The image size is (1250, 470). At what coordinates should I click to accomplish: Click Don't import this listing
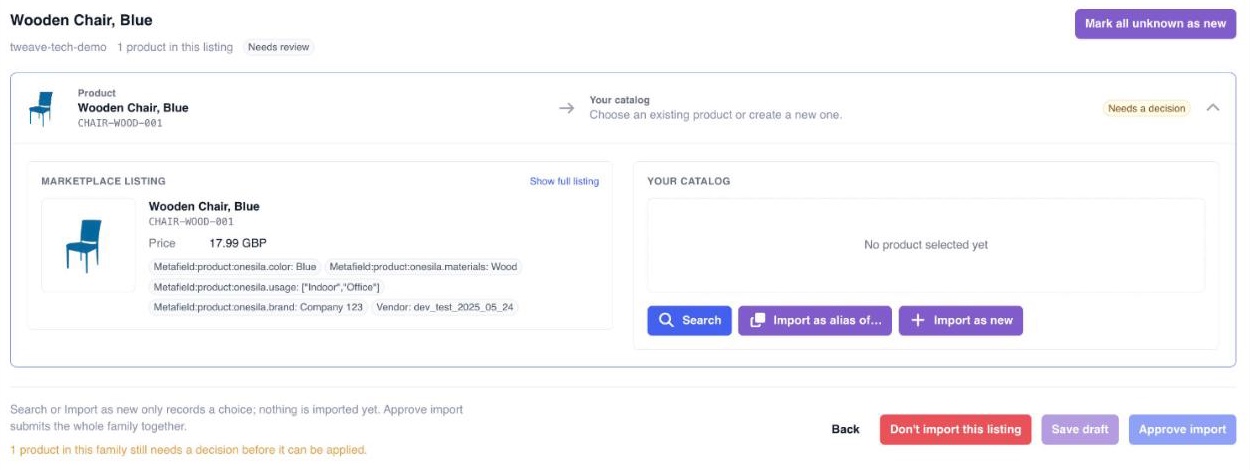[955, 429]
